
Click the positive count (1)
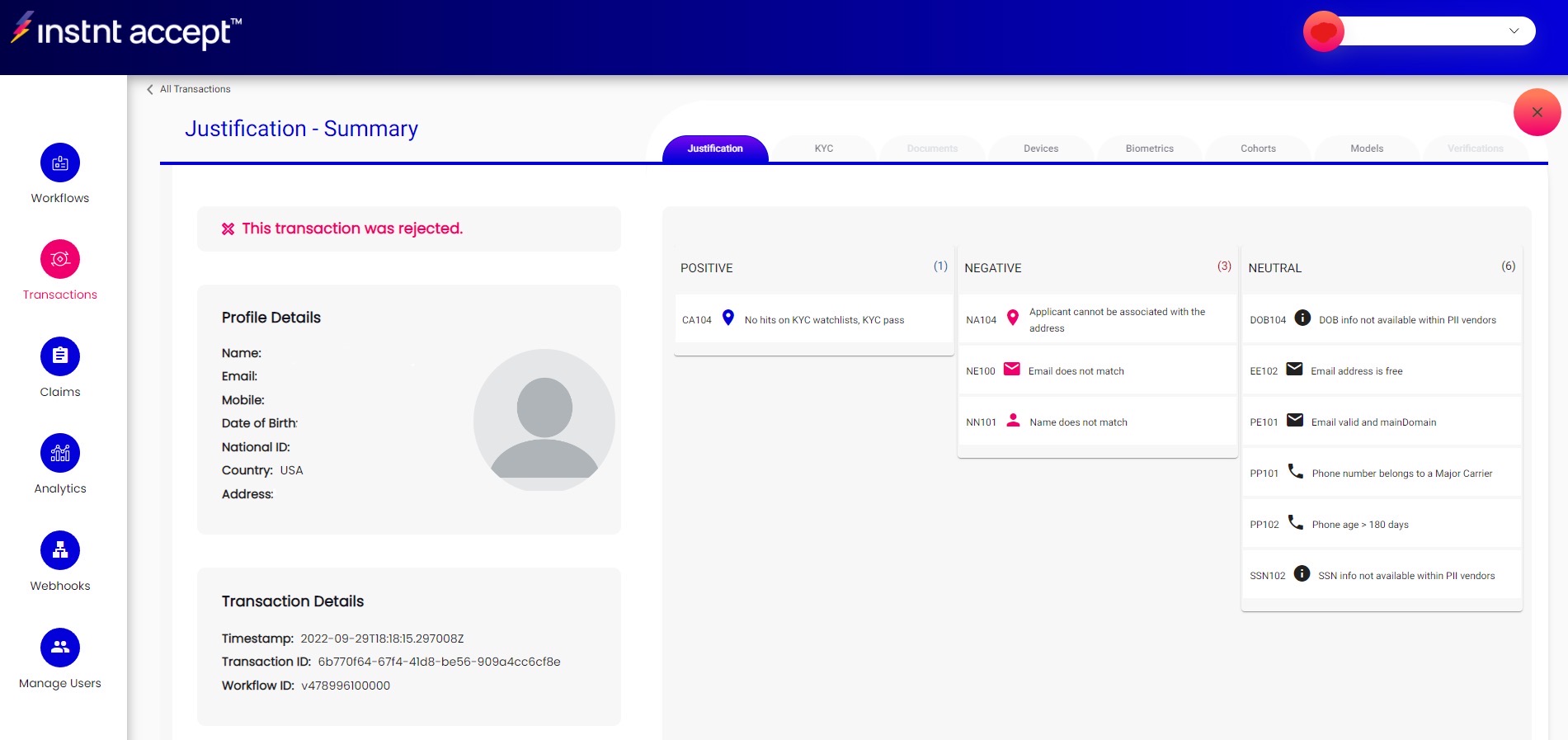click(x=940, y=266)
